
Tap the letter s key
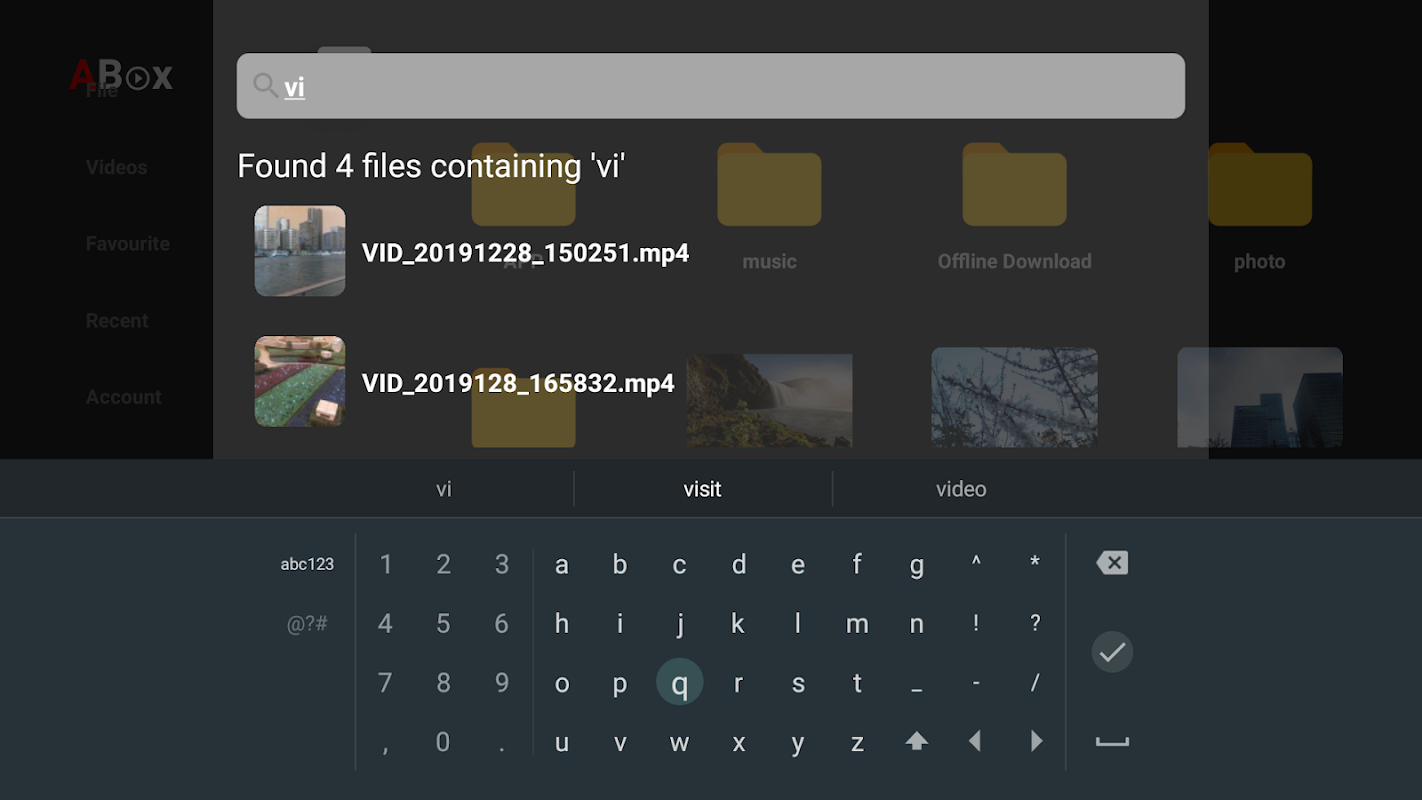[x=798, y=683]
